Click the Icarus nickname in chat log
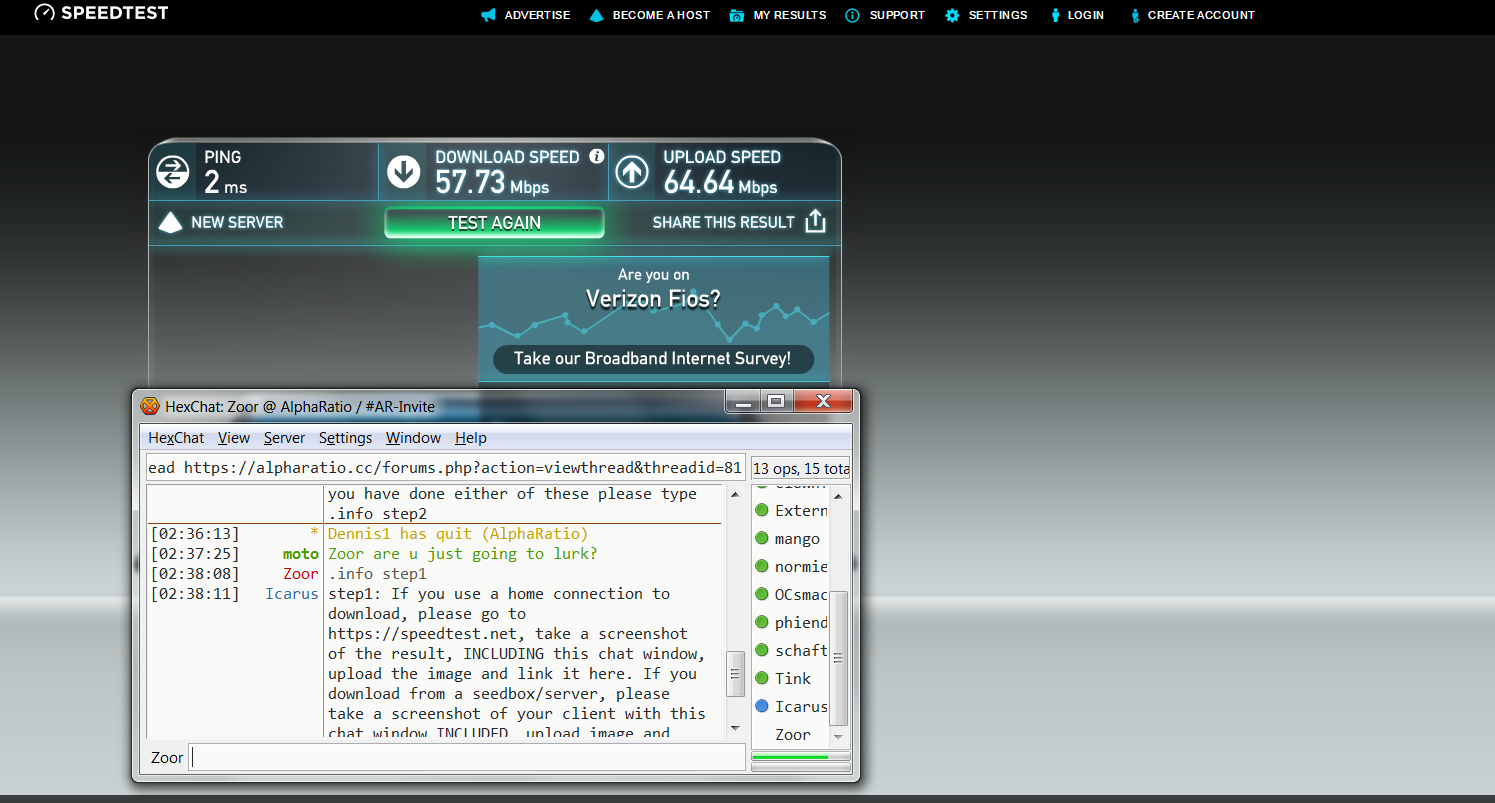The width and height of the screenshot is (1495, 803). coord(291,594)
